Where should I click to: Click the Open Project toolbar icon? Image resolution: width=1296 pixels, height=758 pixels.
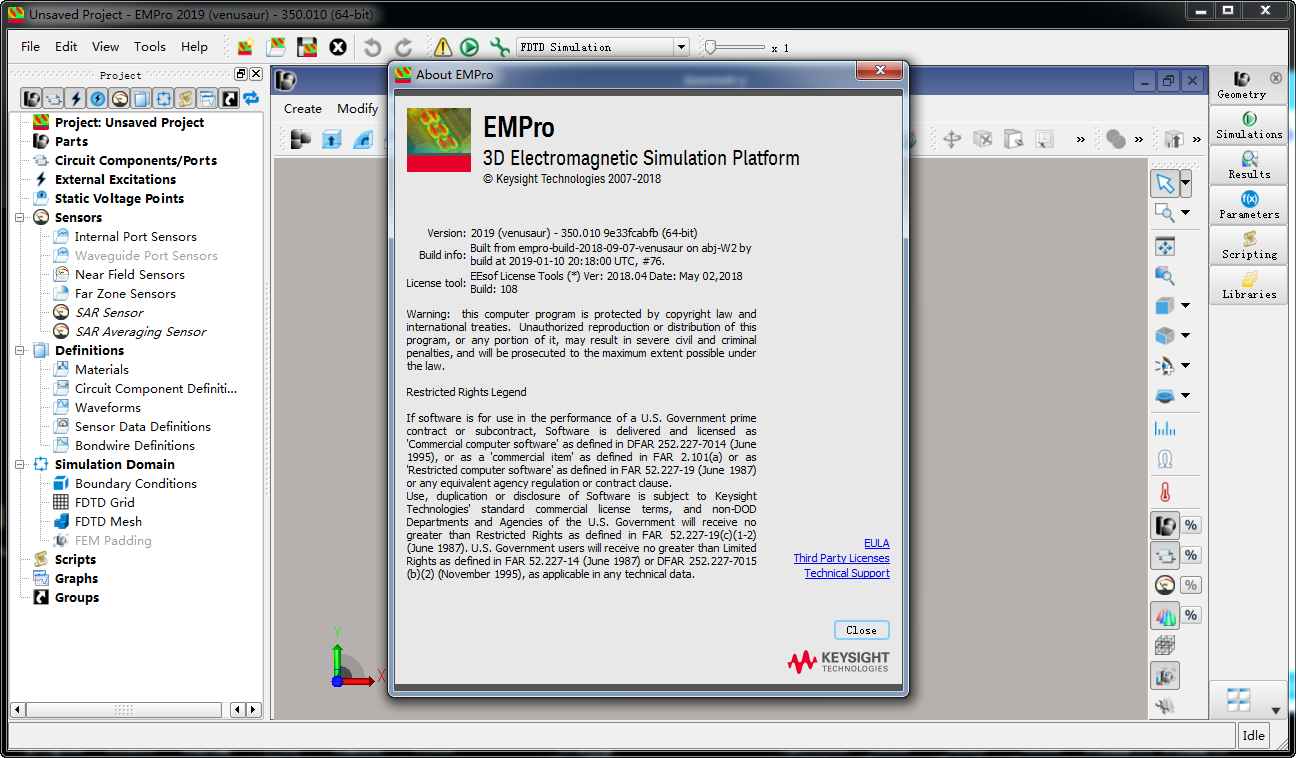276,47
